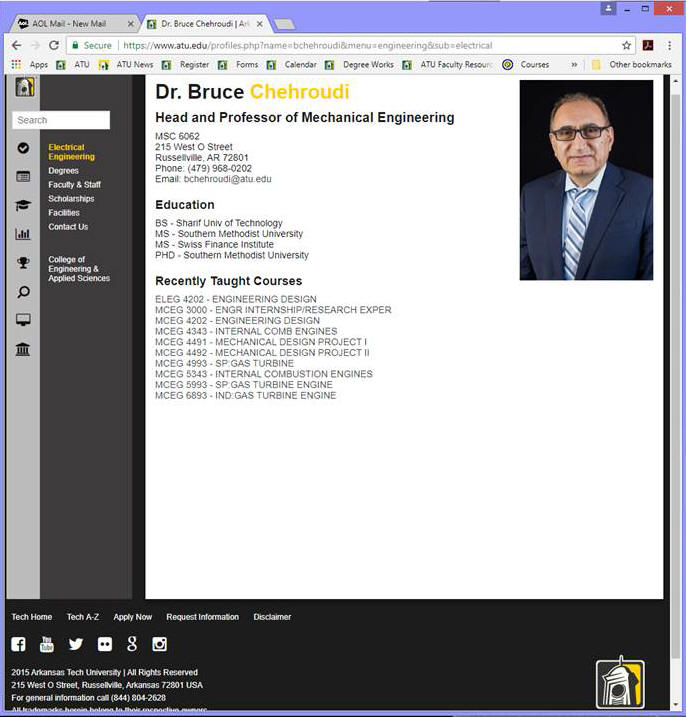
Task: Click the computer monitor sidebar icon
Action: click(23, 320)
